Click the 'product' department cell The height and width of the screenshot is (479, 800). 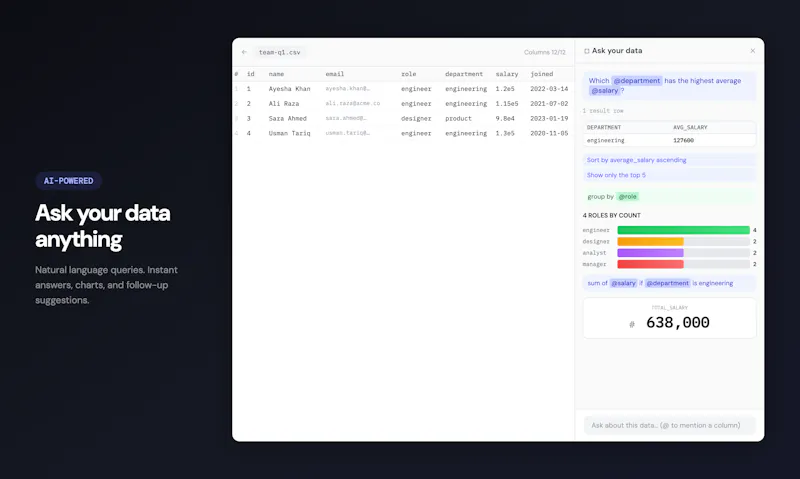[x=458, y=118]
